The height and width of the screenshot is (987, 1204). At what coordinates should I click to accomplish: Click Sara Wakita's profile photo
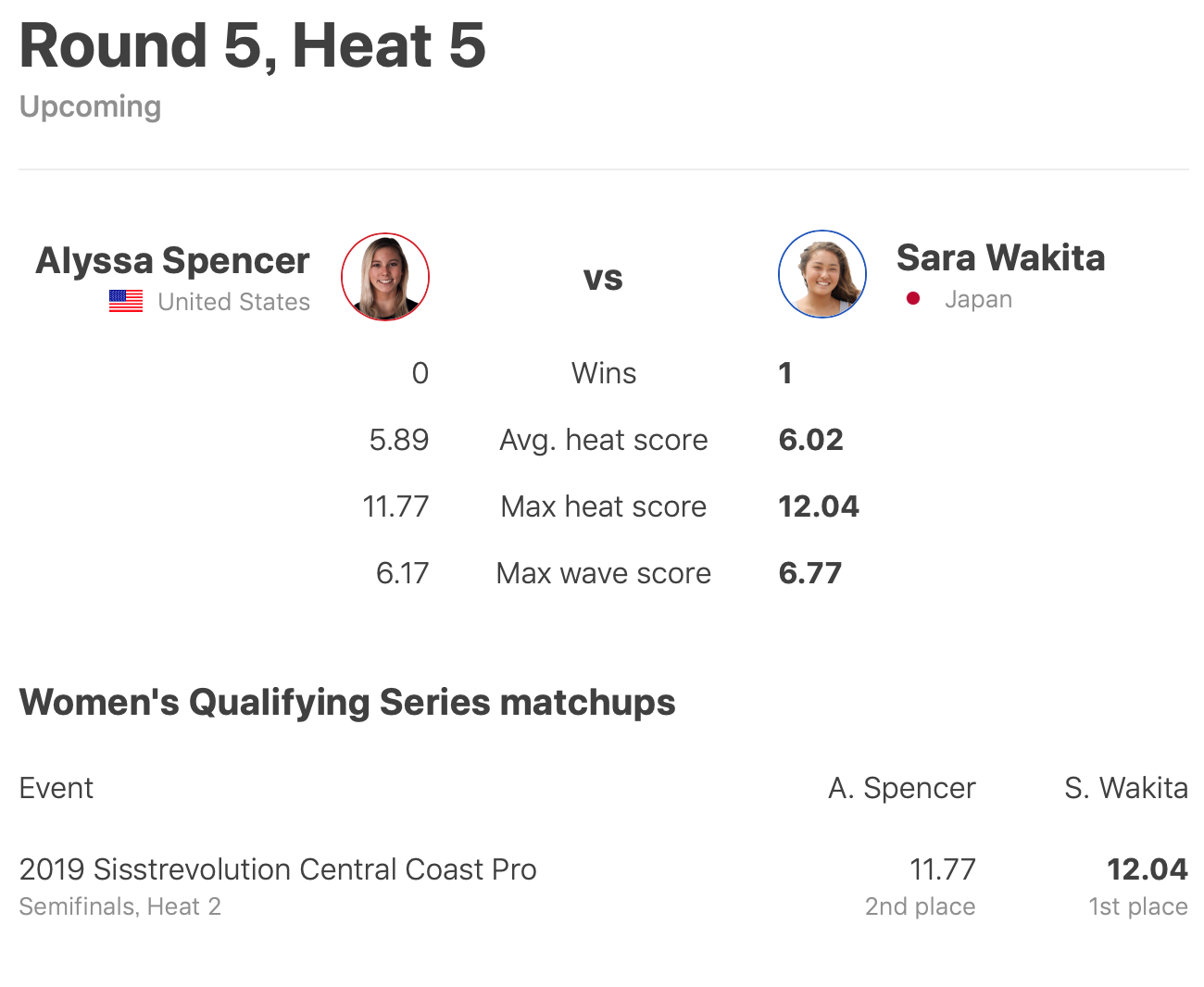(822, 274)
